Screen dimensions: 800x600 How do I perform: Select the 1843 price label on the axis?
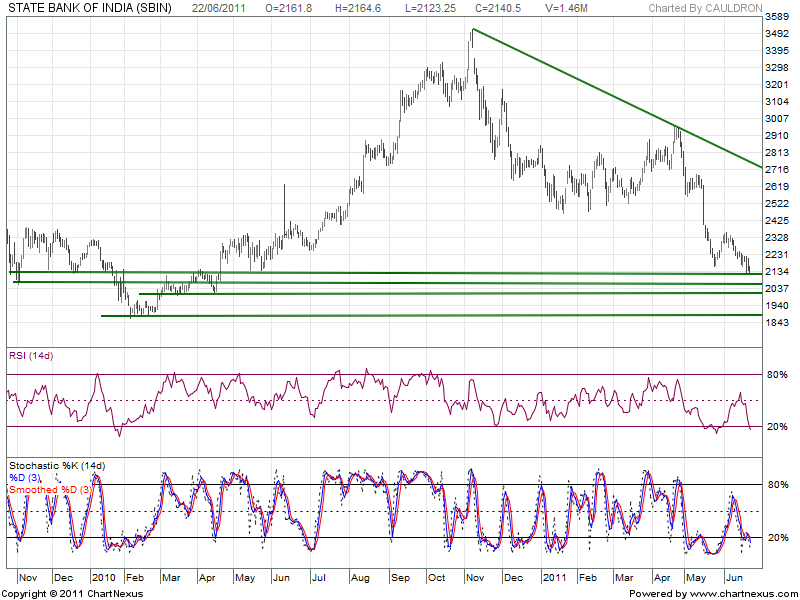tap(776, 322)
